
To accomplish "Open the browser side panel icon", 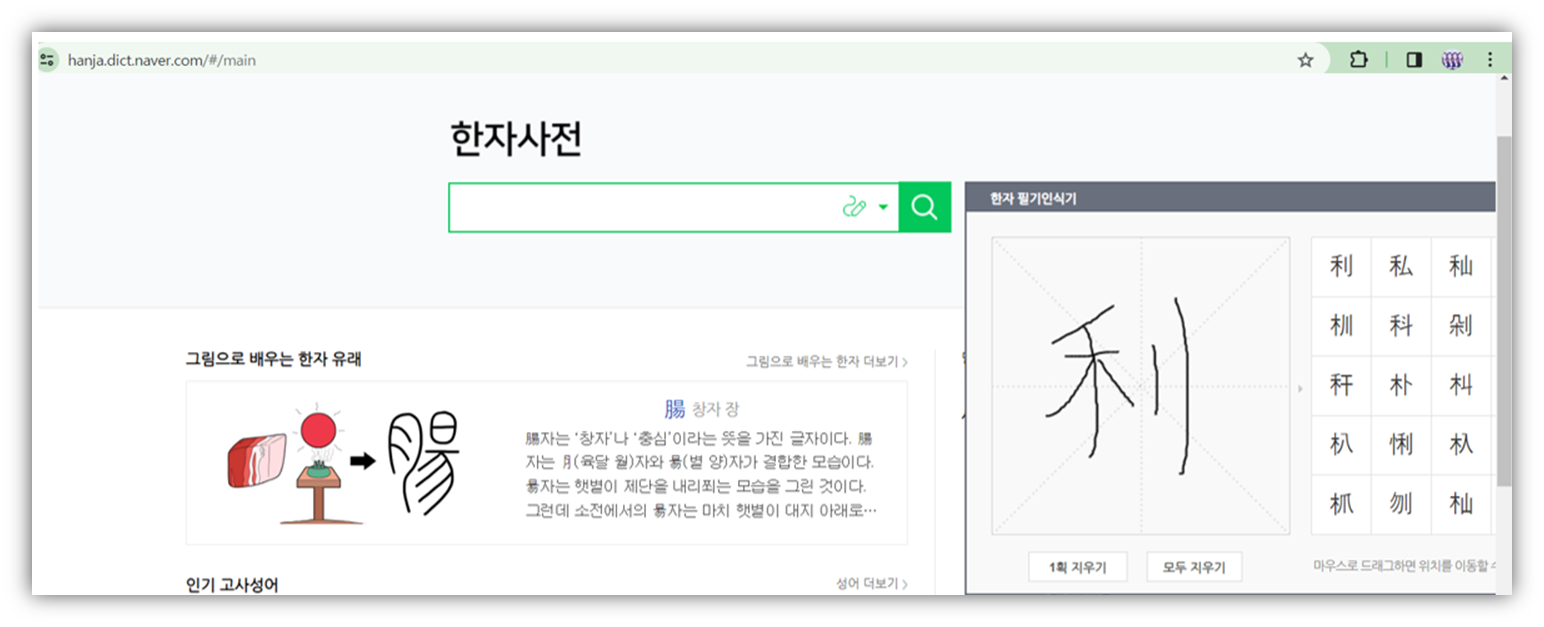I will (x=1413, y=60).
